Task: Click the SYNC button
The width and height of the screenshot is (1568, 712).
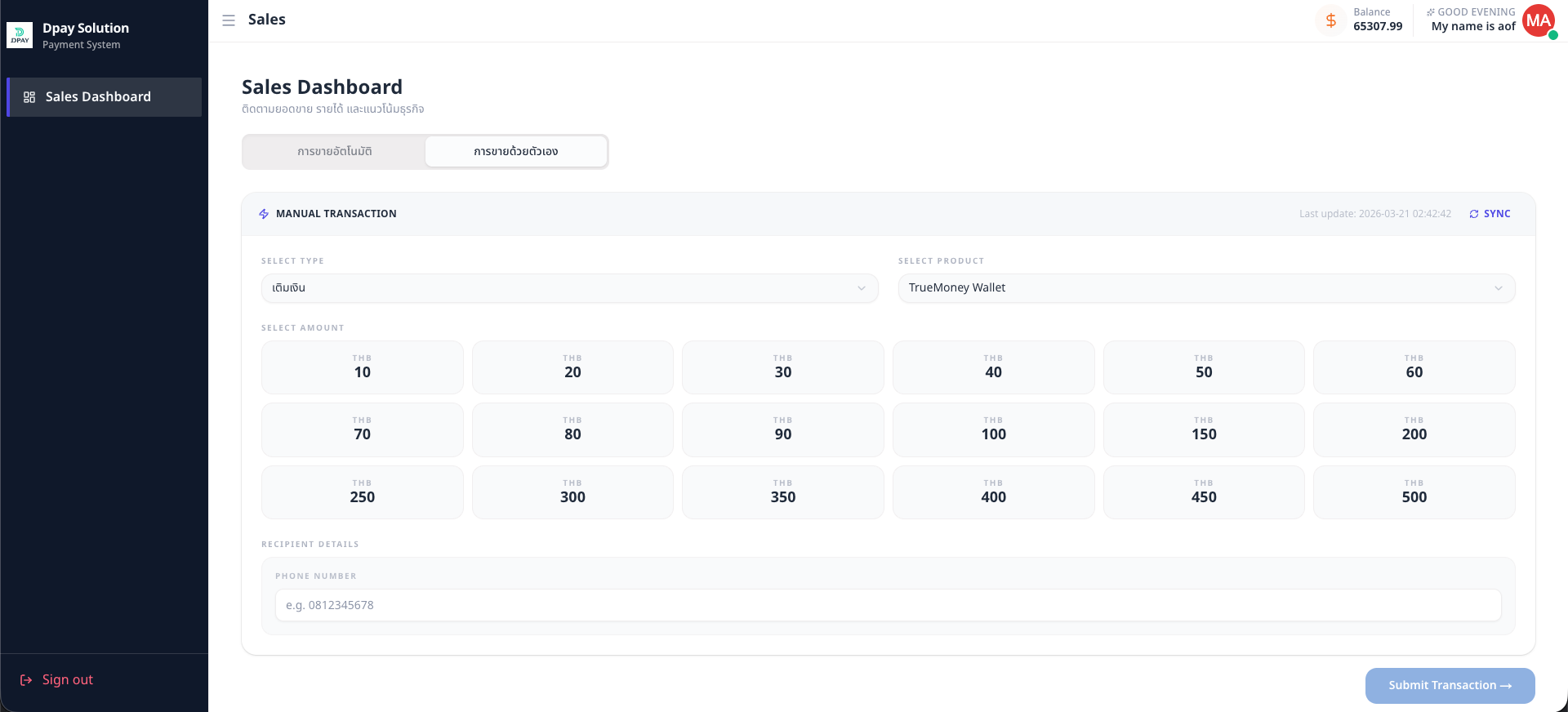Action: click(1490, 214)
